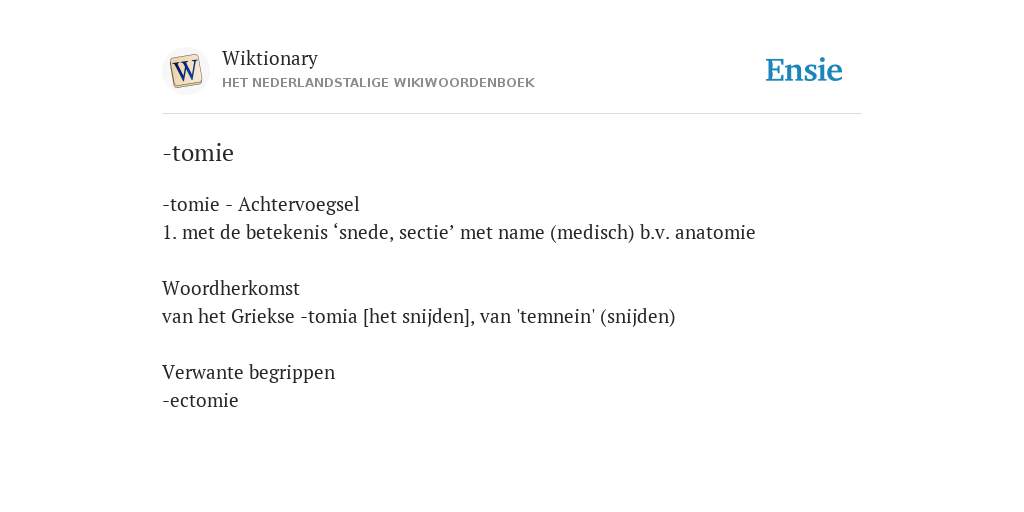Click the word 'anatomie' in the definition
Image resolution: width=1024 pixels, height=512 pixels.
point(715,232)
